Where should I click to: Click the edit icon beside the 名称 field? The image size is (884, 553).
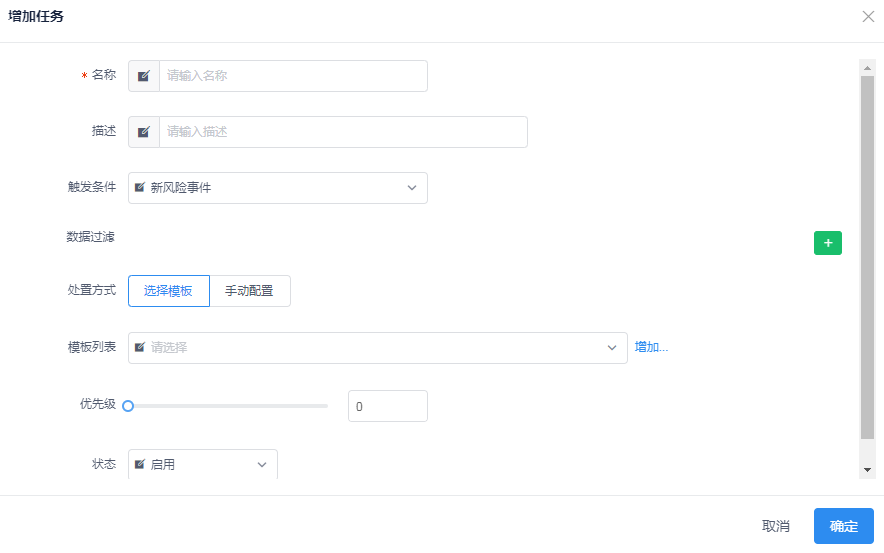(144, 76)
